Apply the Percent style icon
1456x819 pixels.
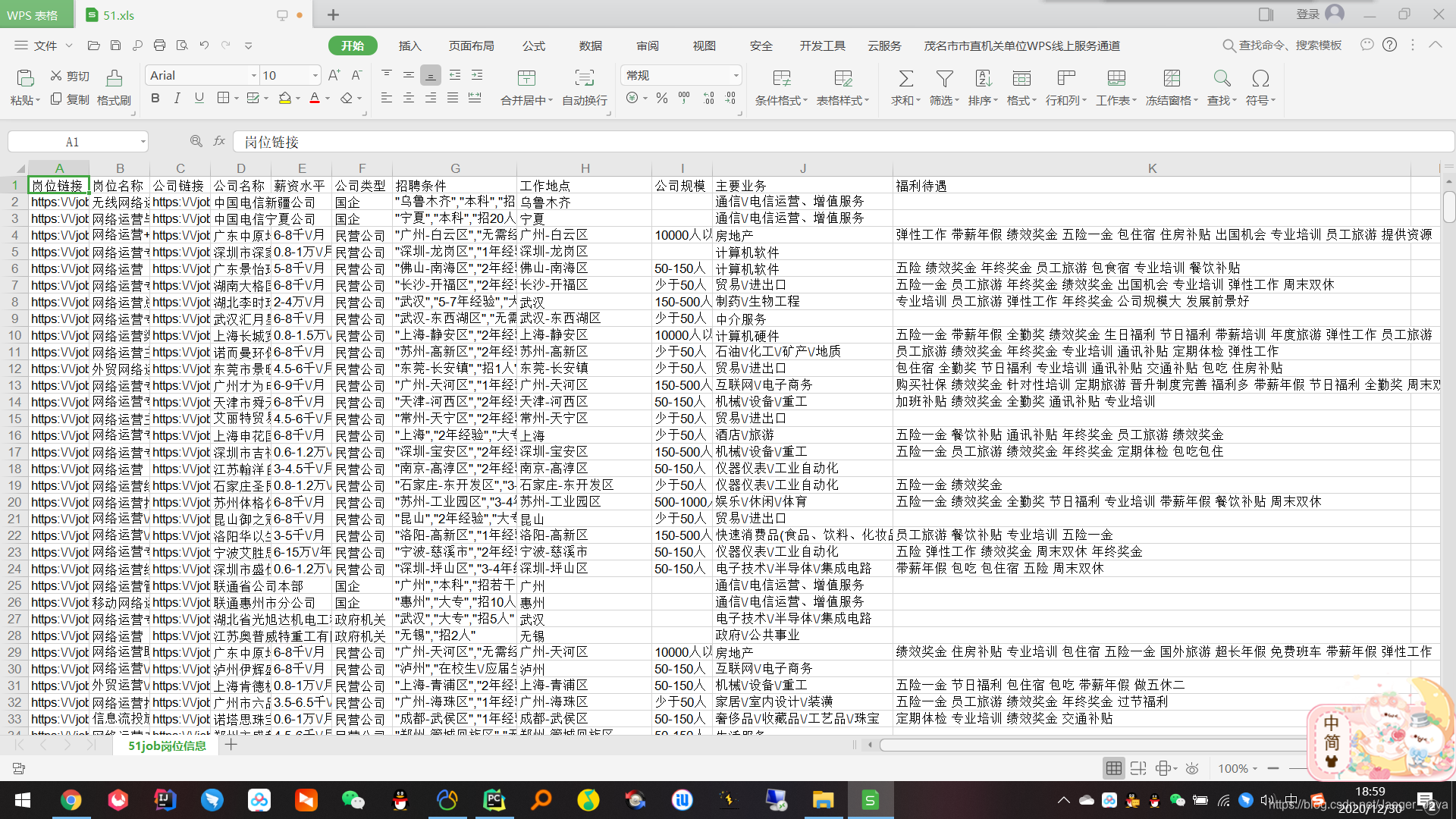(661, 97)
